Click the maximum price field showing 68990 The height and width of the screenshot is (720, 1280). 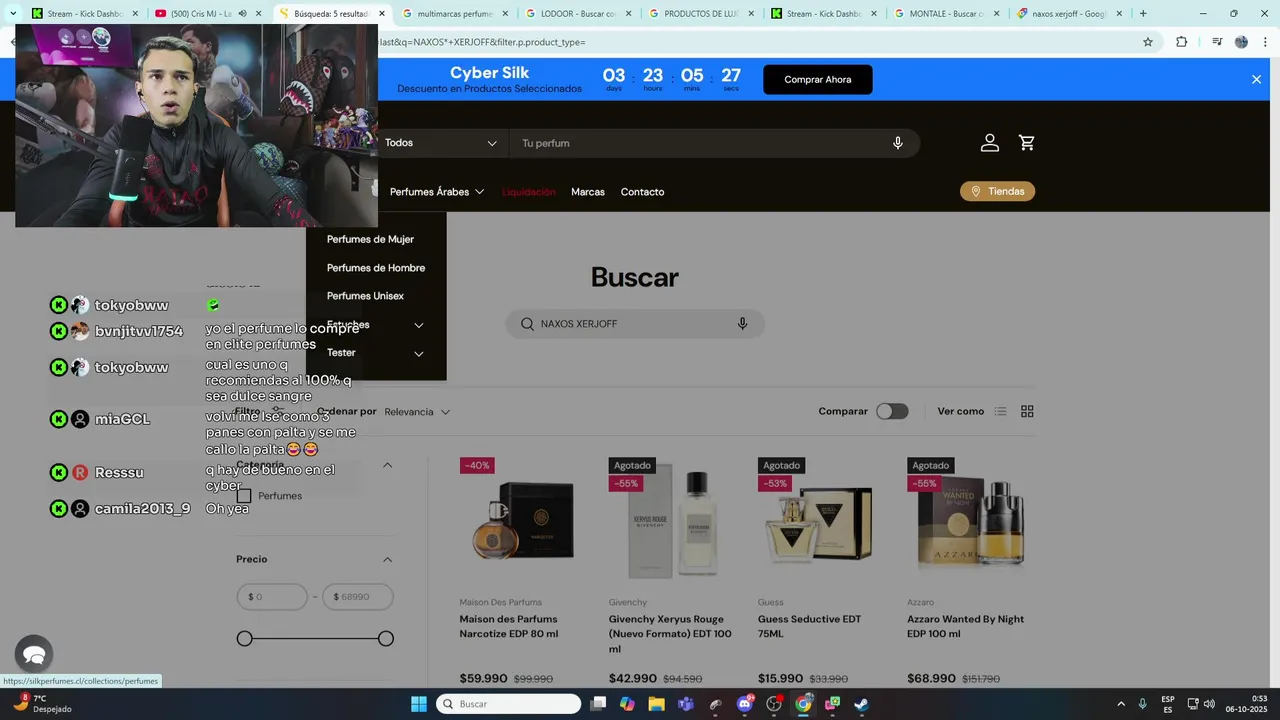358,597
